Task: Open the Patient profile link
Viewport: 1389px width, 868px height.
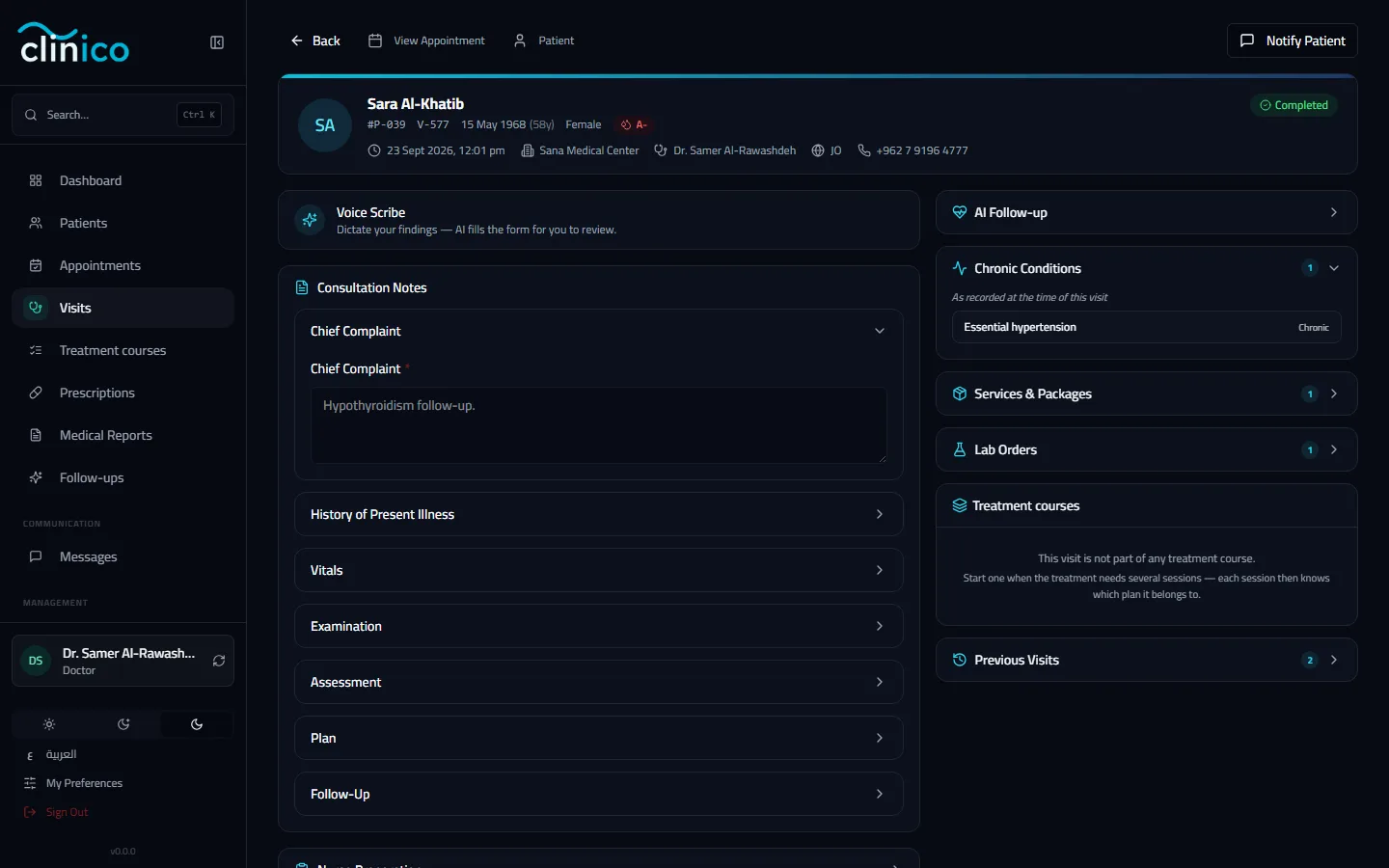Action: [x=544, y=41]
